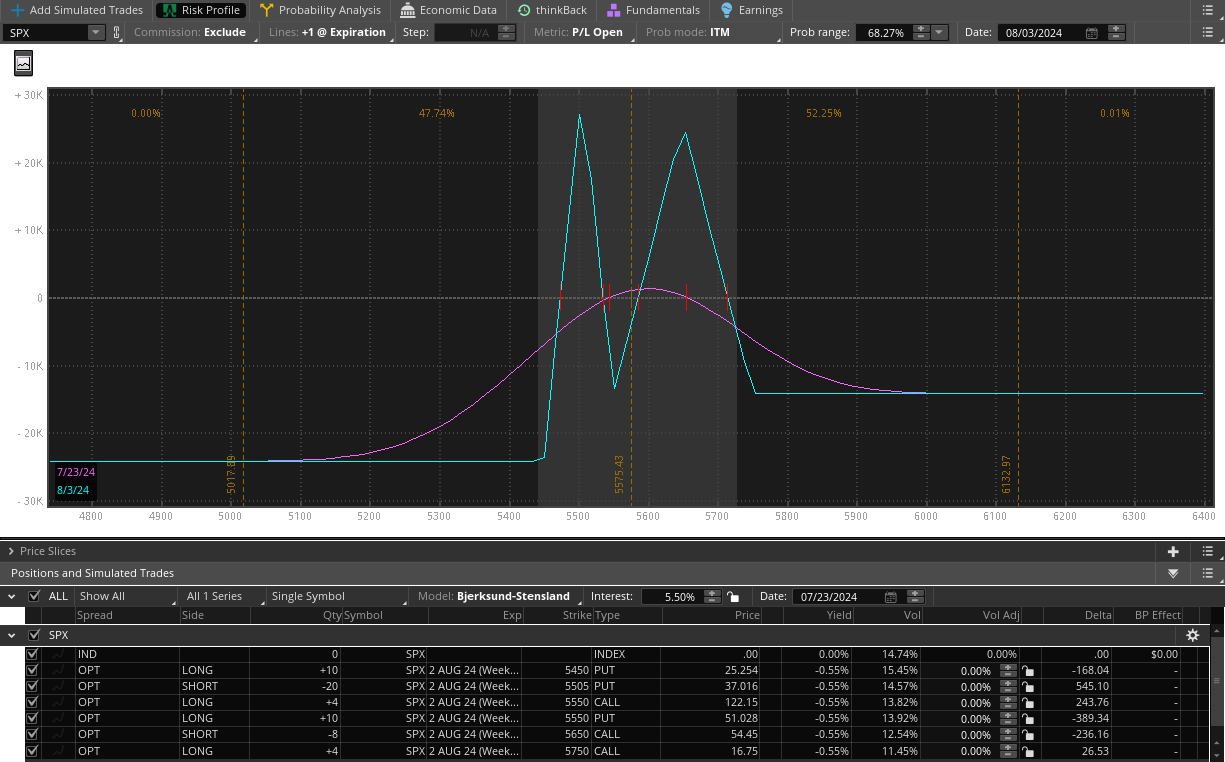Open the Show All filter dropdown
The image size is (1225, 762).
click(x=125, y=596)
